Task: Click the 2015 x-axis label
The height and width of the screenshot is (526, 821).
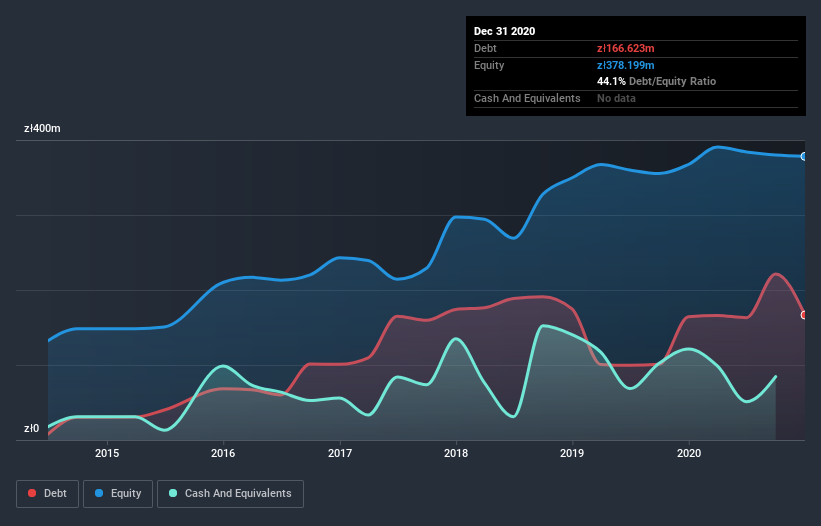Action: click(107, 453)
